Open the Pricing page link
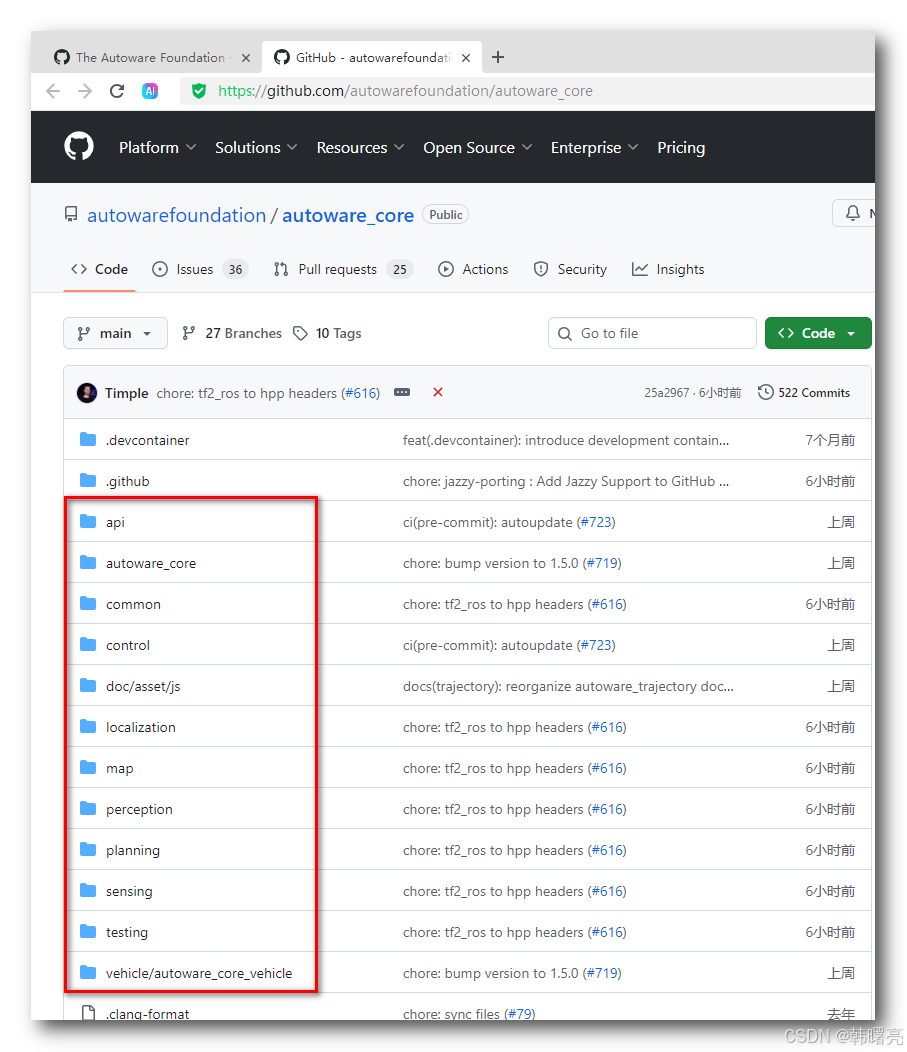The image size is (907, 1052). pos(681,148)
